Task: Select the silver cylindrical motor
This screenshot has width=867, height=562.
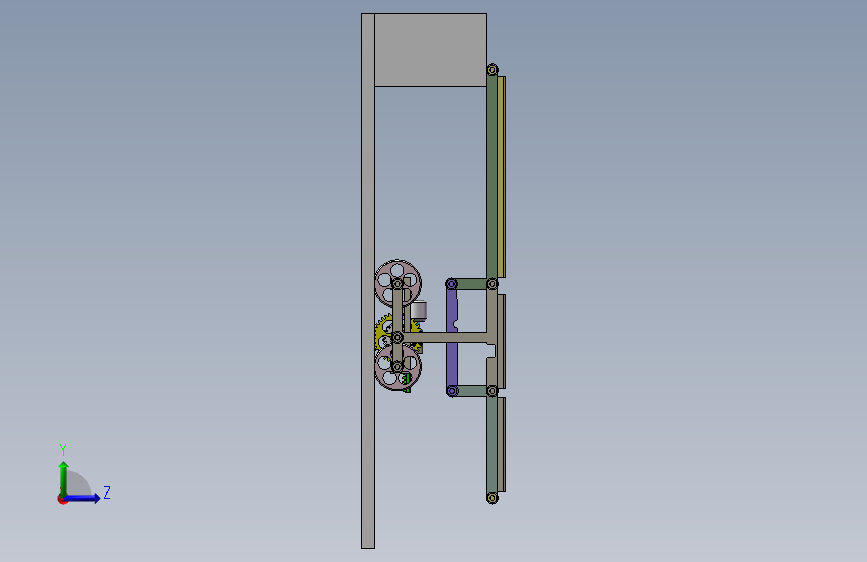Action: point(419,311)
